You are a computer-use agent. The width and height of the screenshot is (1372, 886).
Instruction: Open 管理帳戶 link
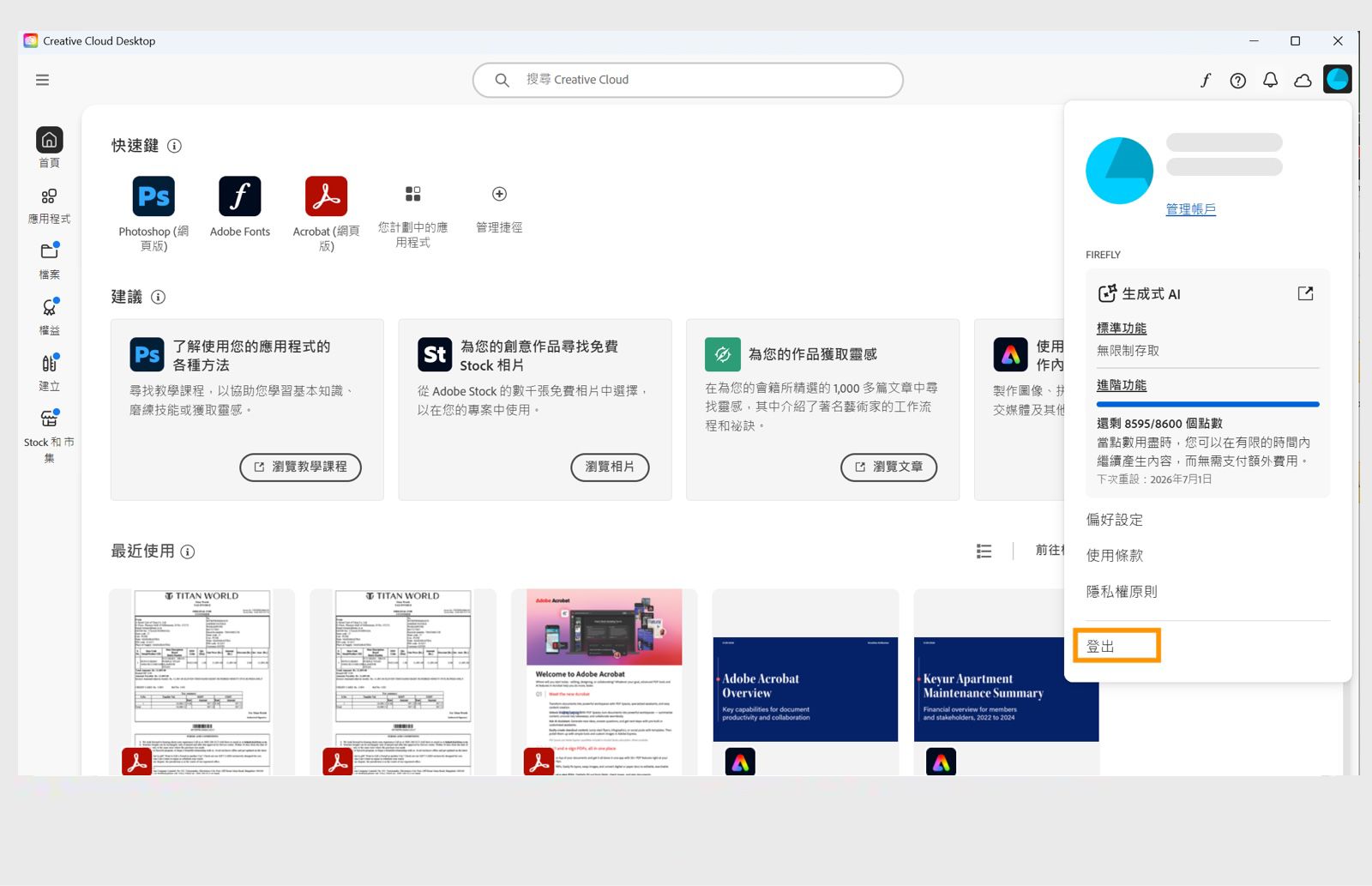[1190, 209]
